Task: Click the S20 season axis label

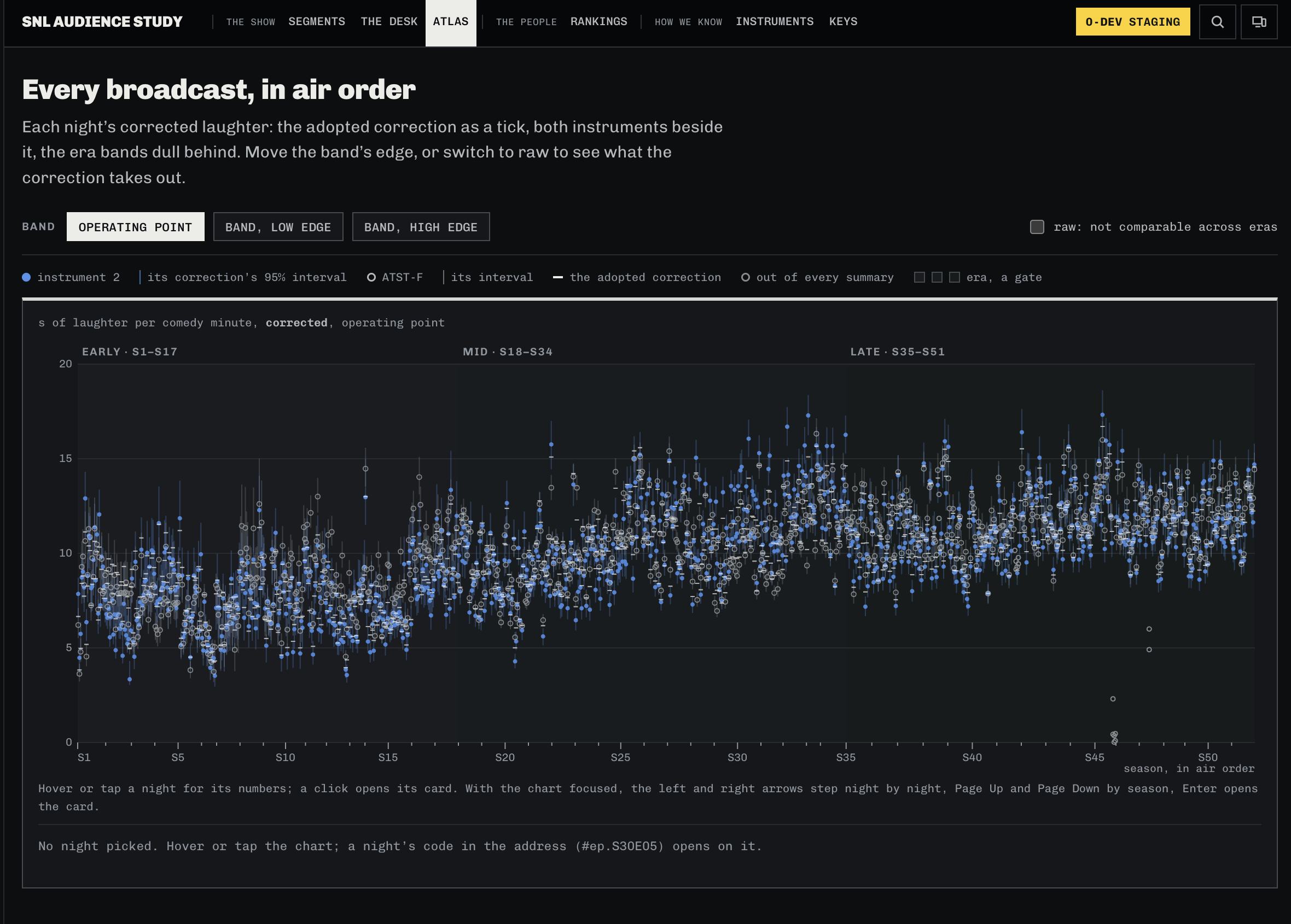Action: tap(504, 757)
